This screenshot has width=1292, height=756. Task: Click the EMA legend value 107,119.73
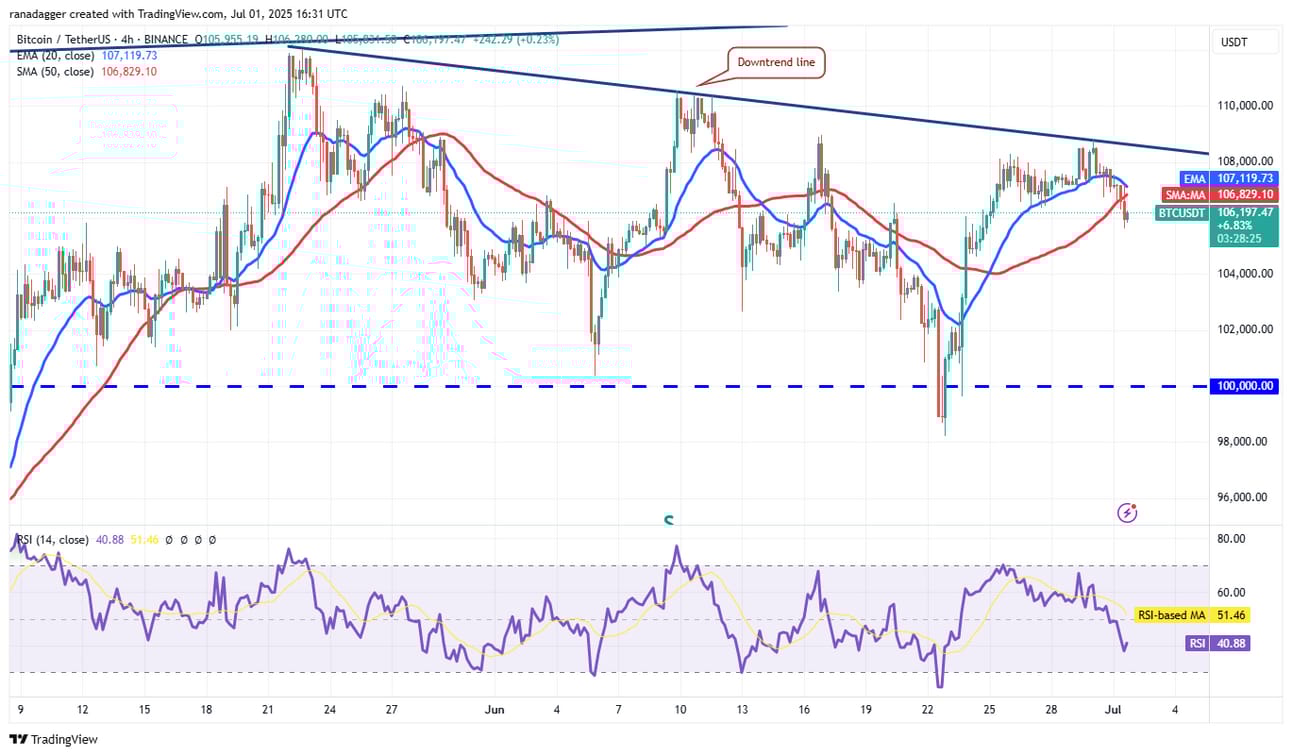click(x=129, y=56)
